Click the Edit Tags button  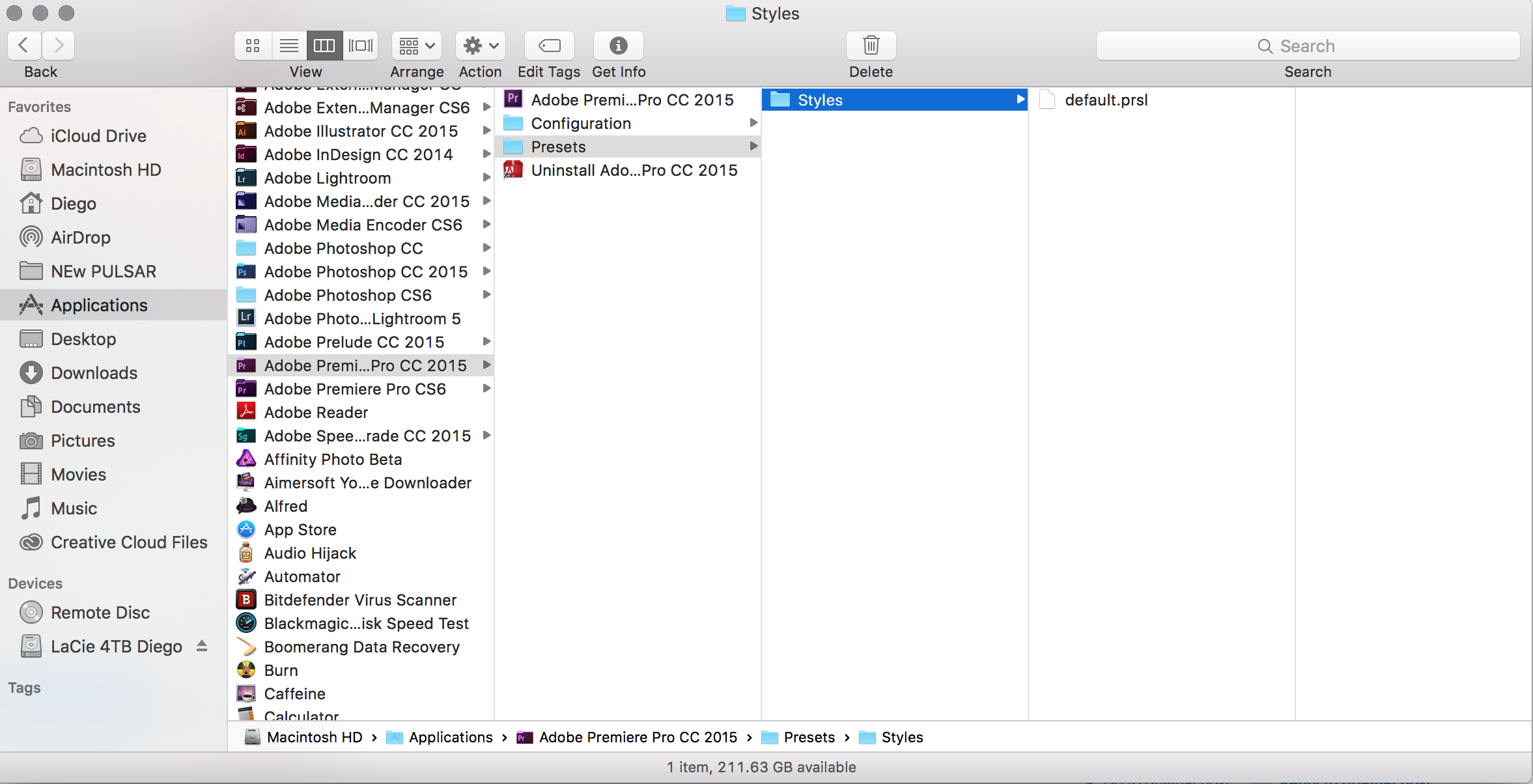point(550,46)
